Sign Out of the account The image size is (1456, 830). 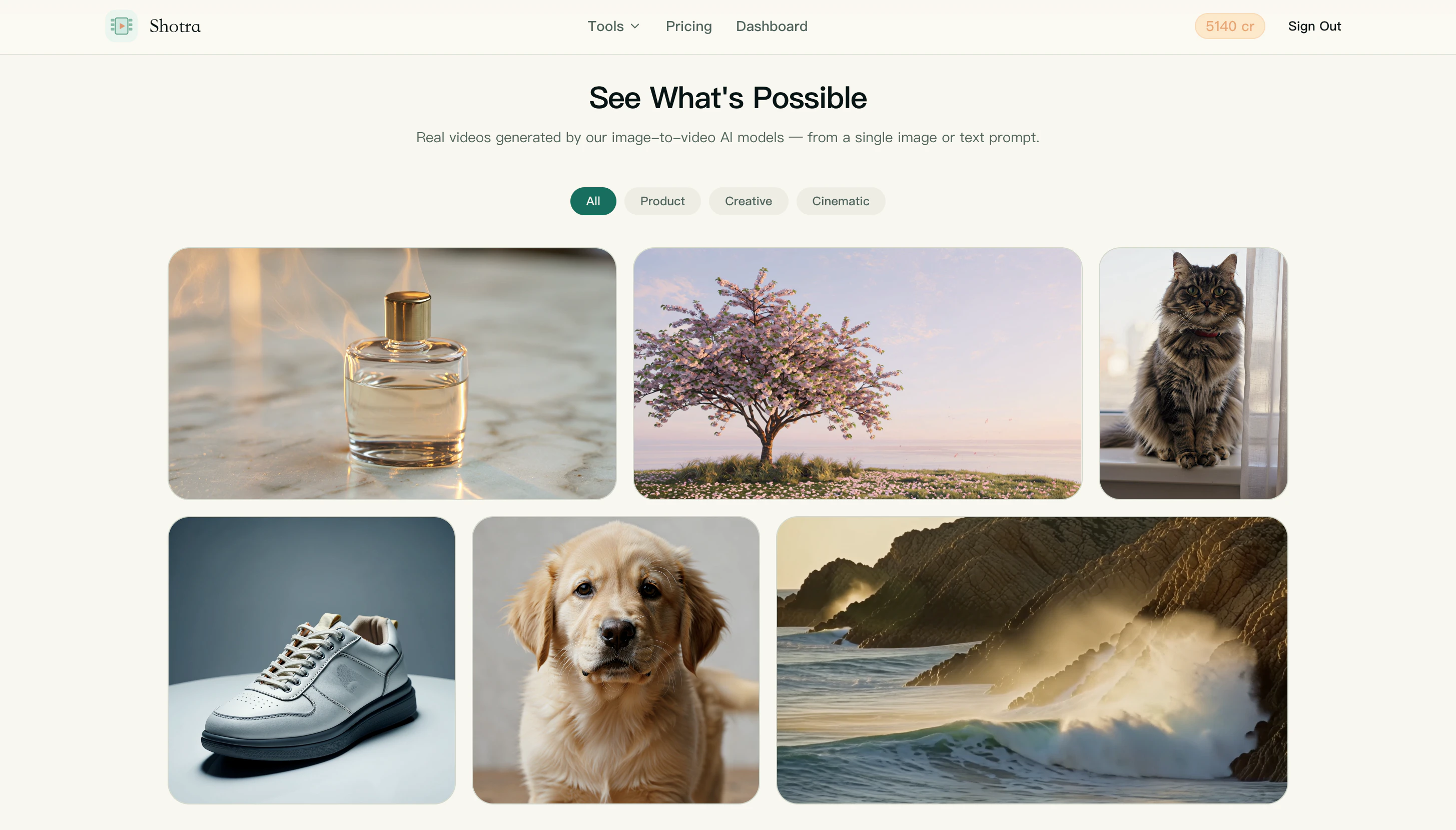(x=1314, y=26)
